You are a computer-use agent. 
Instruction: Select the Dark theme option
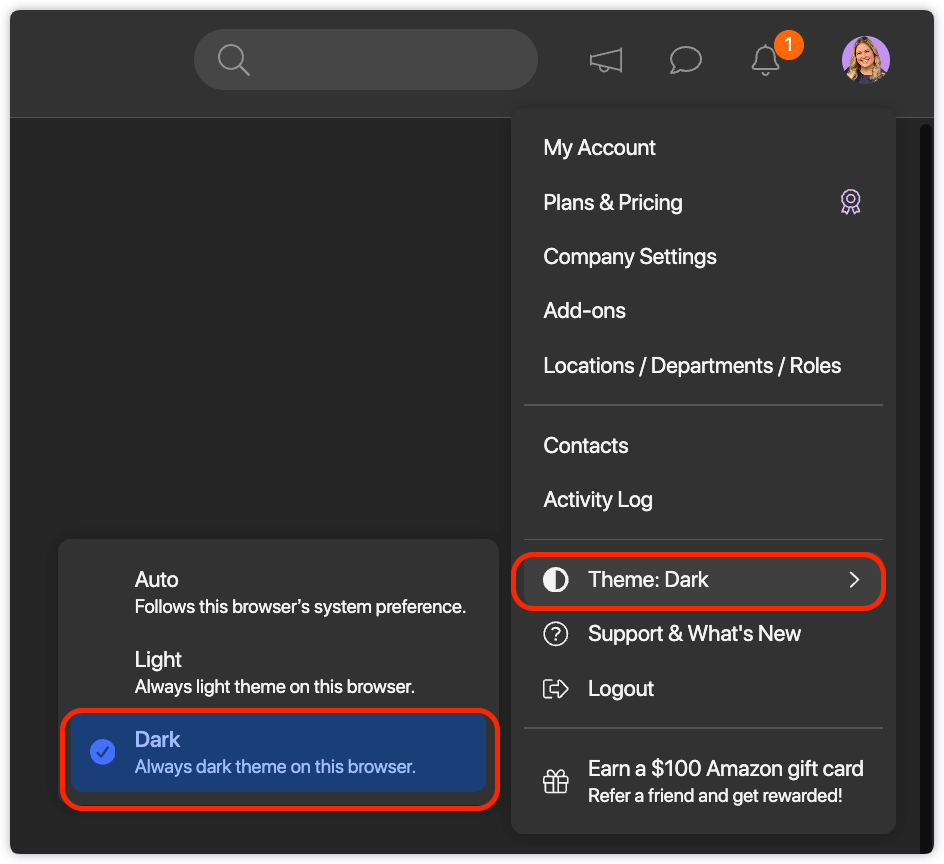point(278,752)
